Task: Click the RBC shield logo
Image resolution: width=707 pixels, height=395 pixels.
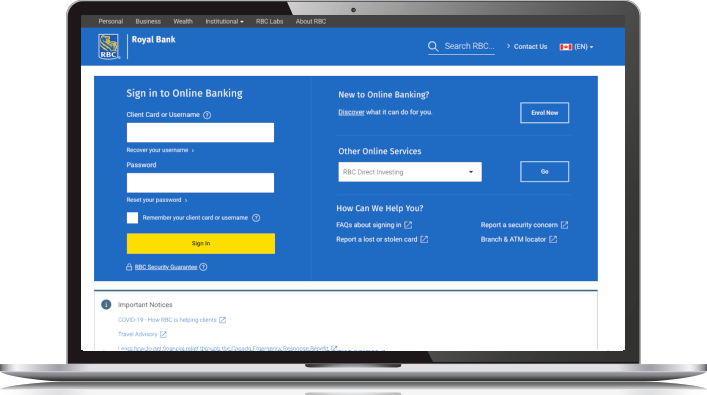Action: (x=109, y=46)
